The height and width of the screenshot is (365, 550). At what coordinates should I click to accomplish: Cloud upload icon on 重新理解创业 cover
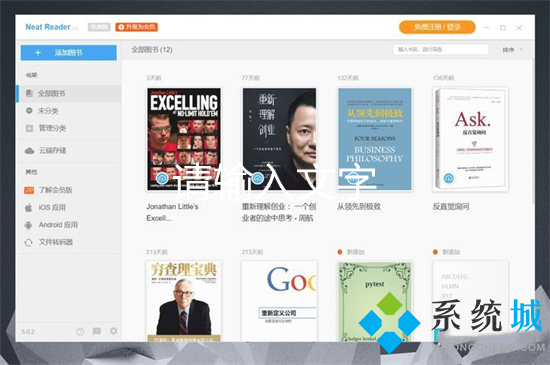257,178
